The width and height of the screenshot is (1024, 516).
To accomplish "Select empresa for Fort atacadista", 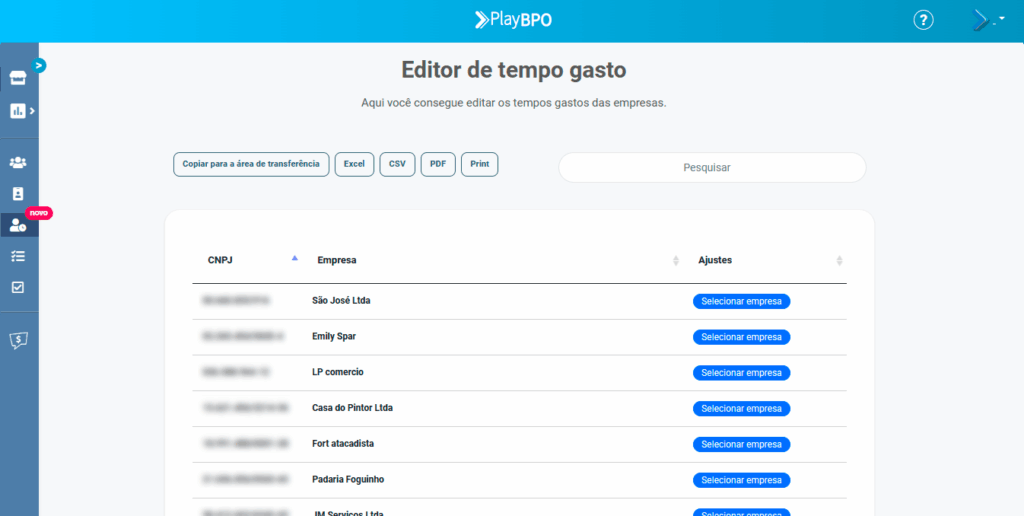I will point(741,444).
